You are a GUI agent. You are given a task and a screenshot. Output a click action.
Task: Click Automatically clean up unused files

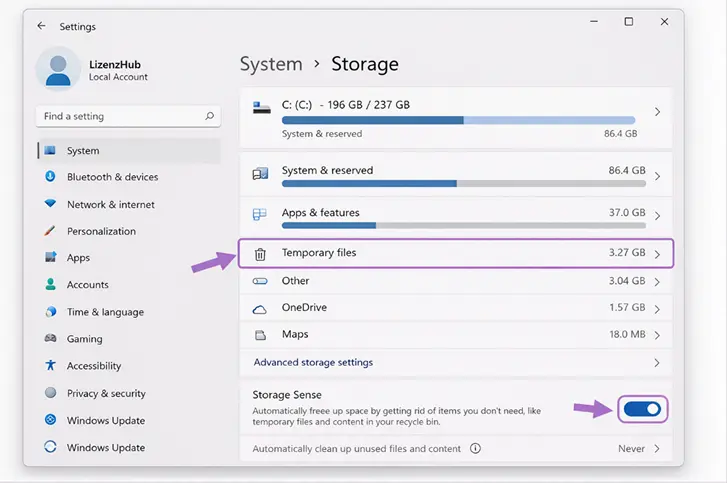pyautogui.click(x=357, y=449)
